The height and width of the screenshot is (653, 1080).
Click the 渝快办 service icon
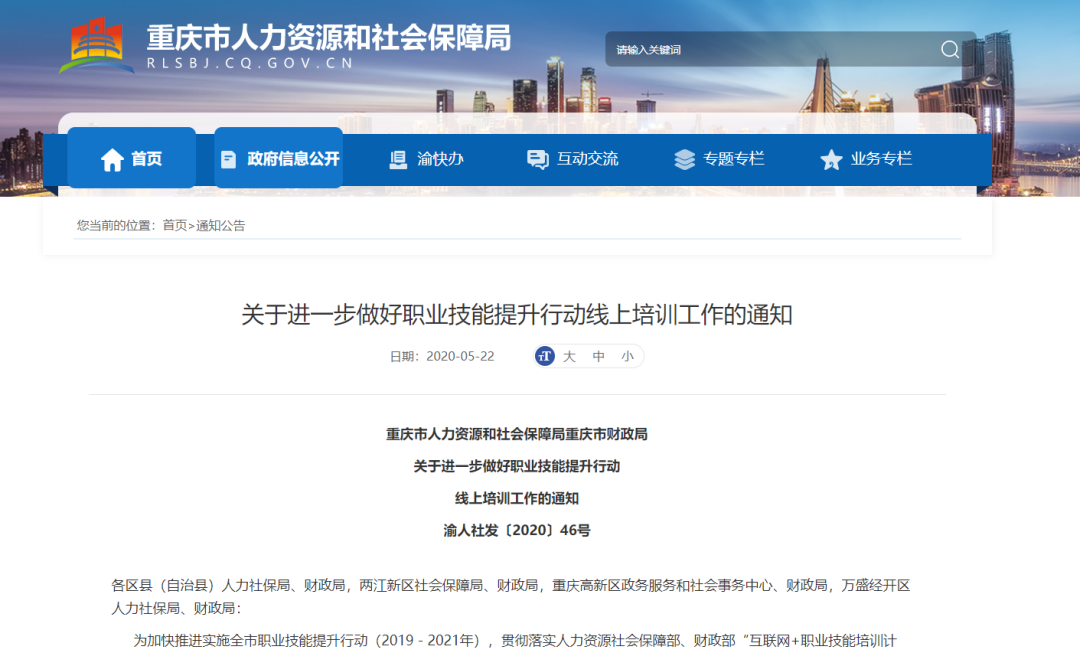click(x=397, y=158)
